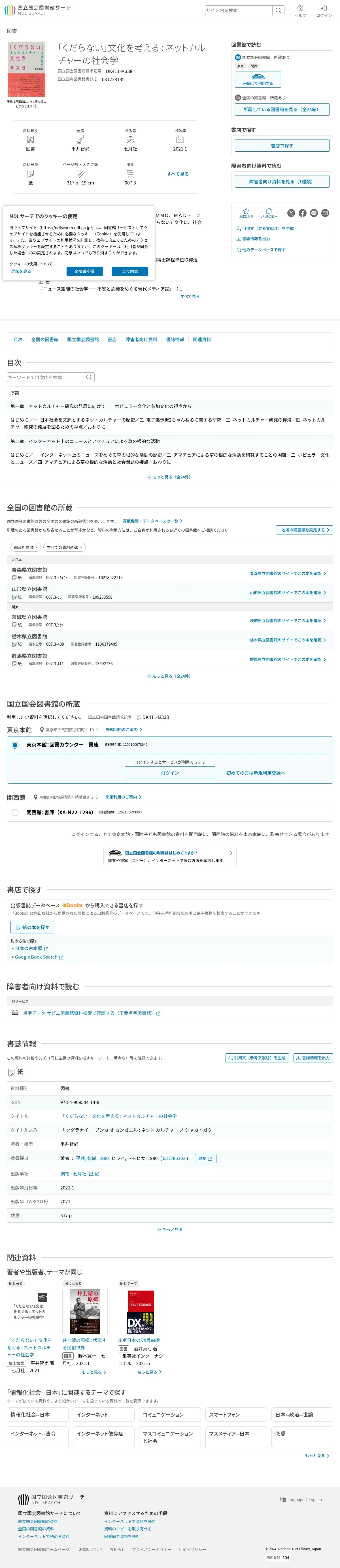Image resolution: width=340 pixels, height=1568 pixels.
Task: Click 書誌情報を出力 button in 書誌情報 section
Action: (x=313, y=1058)
